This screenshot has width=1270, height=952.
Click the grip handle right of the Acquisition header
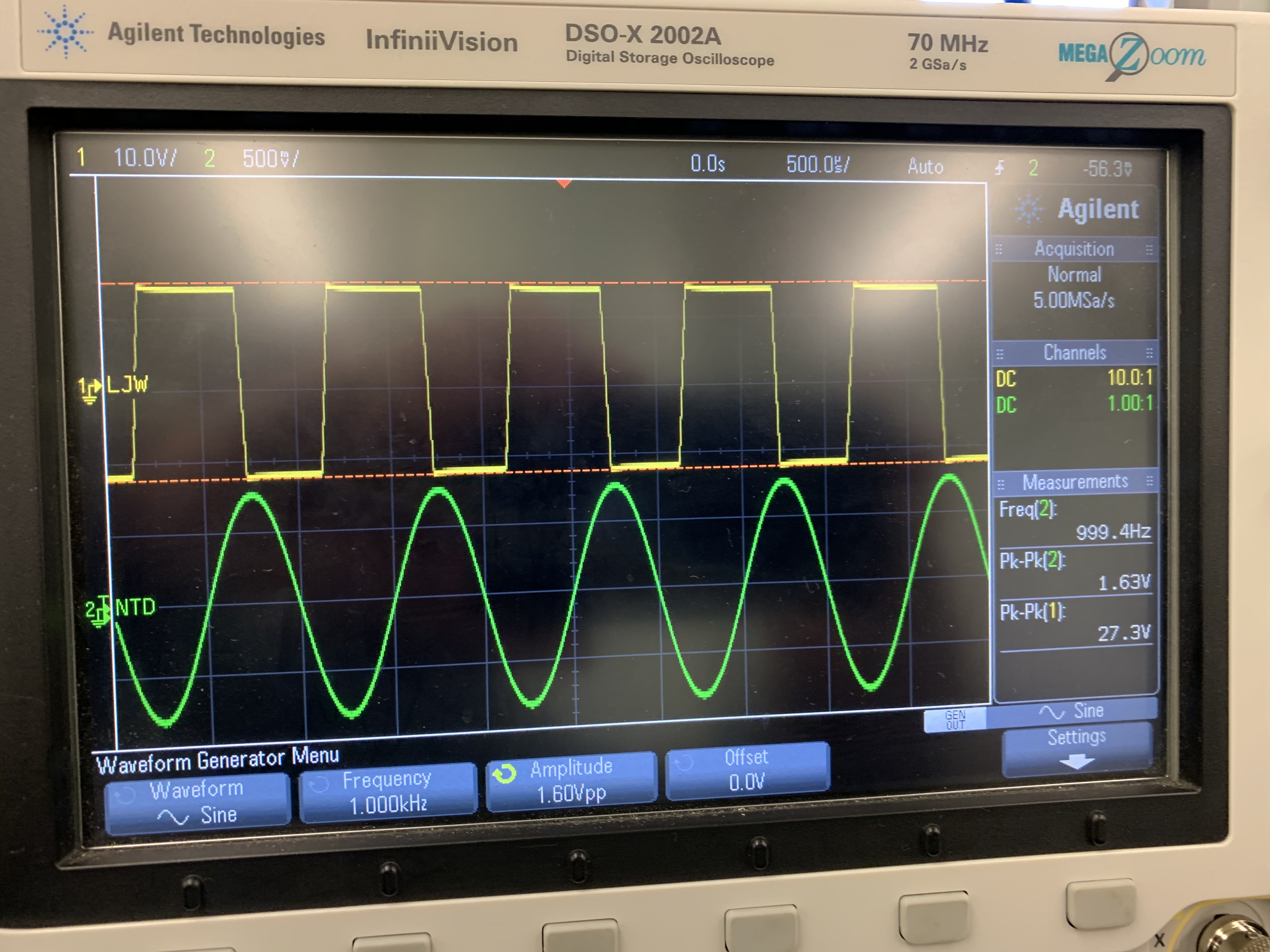pyautogui.click(x=1149, y=250)
